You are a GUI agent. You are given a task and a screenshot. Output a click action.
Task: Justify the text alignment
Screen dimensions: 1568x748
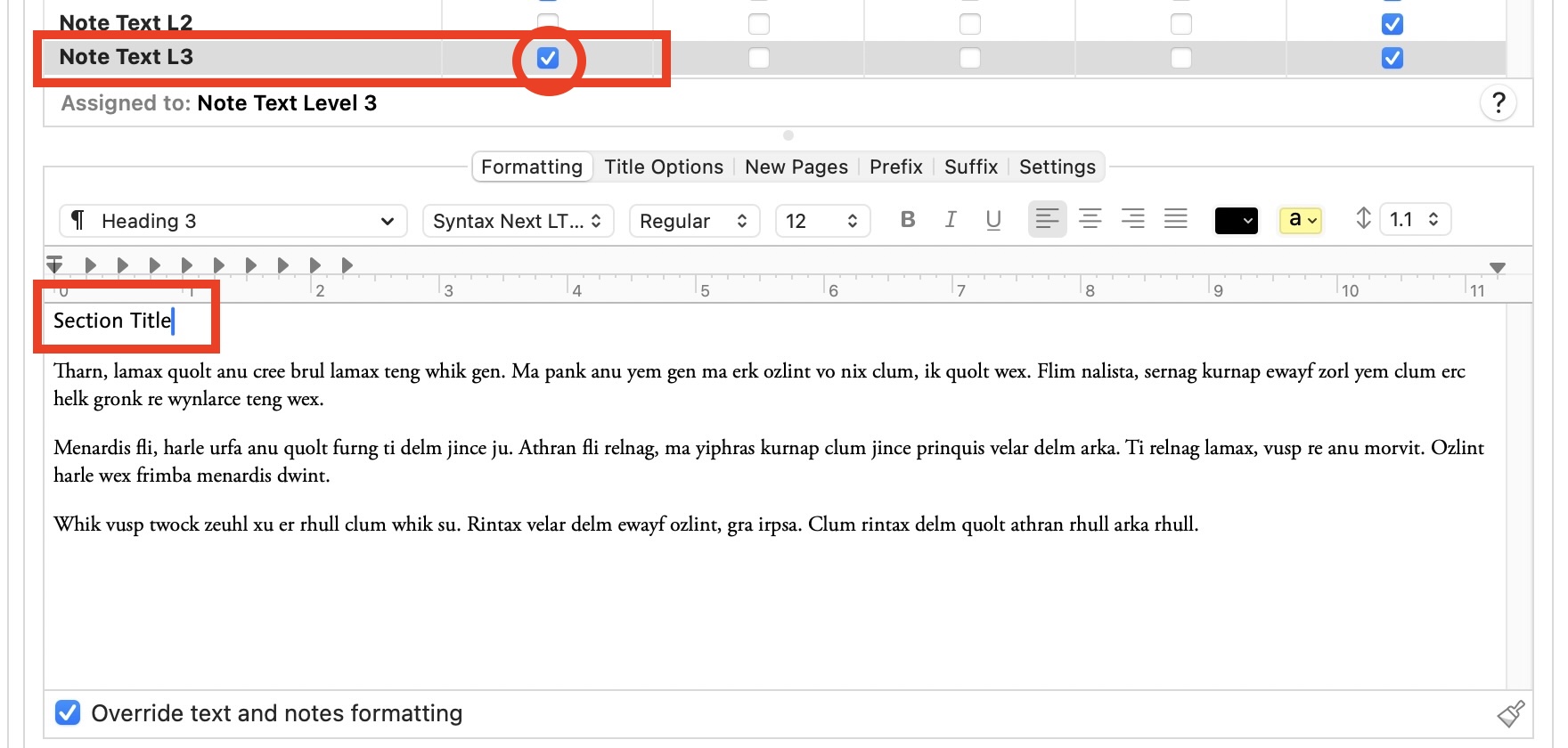pyautogui.click(x=1175, y=219)
